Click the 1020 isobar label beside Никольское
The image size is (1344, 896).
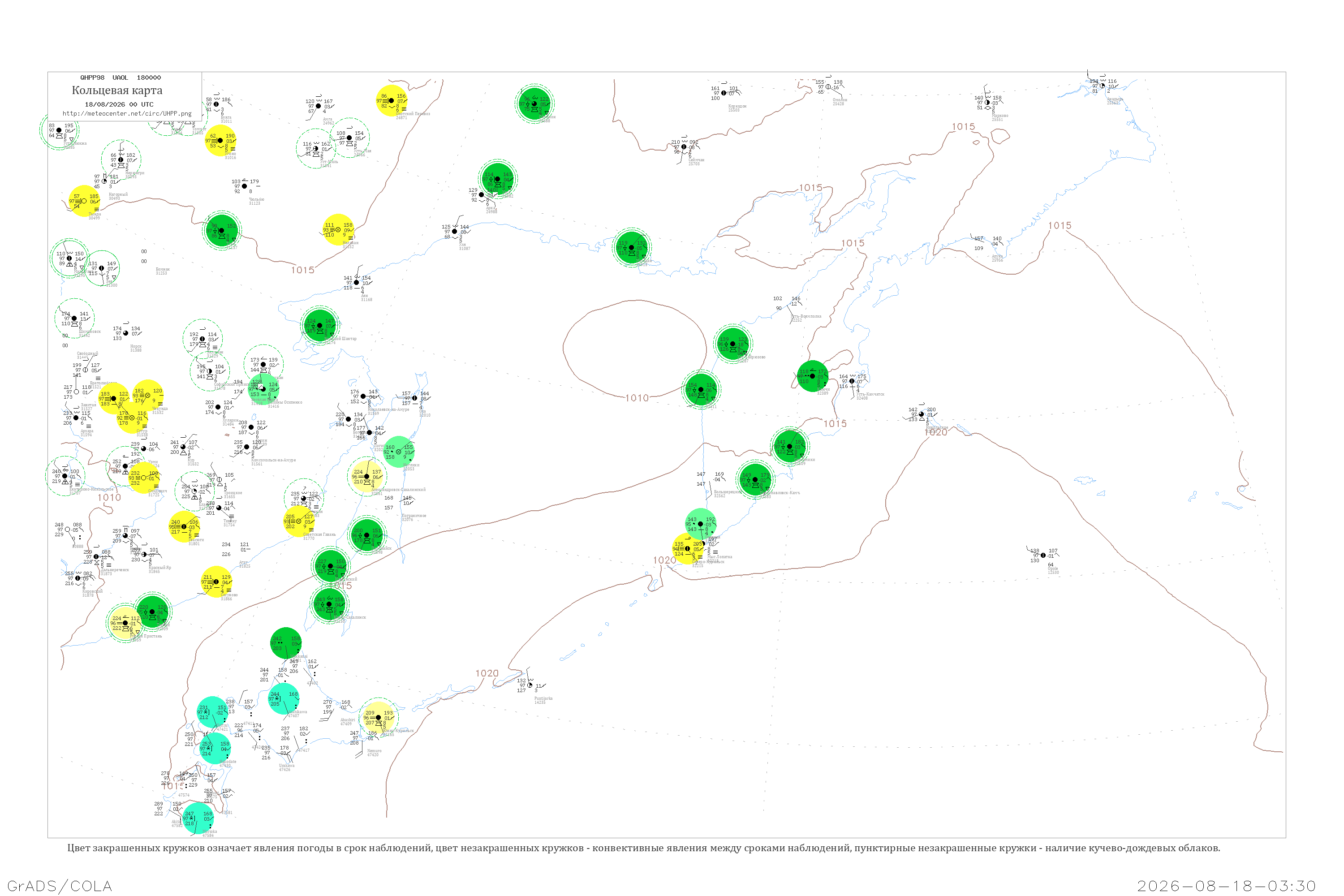tap(935, 433)
